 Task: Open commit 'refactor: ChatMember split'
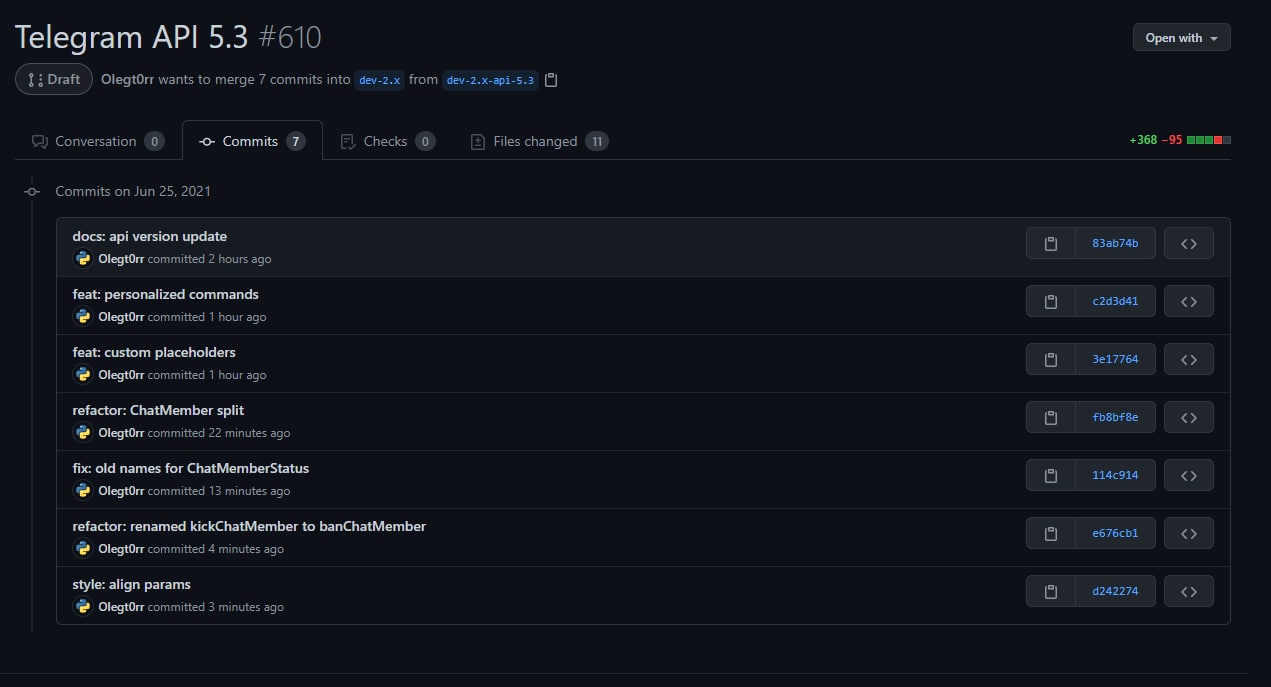(158, 411)
